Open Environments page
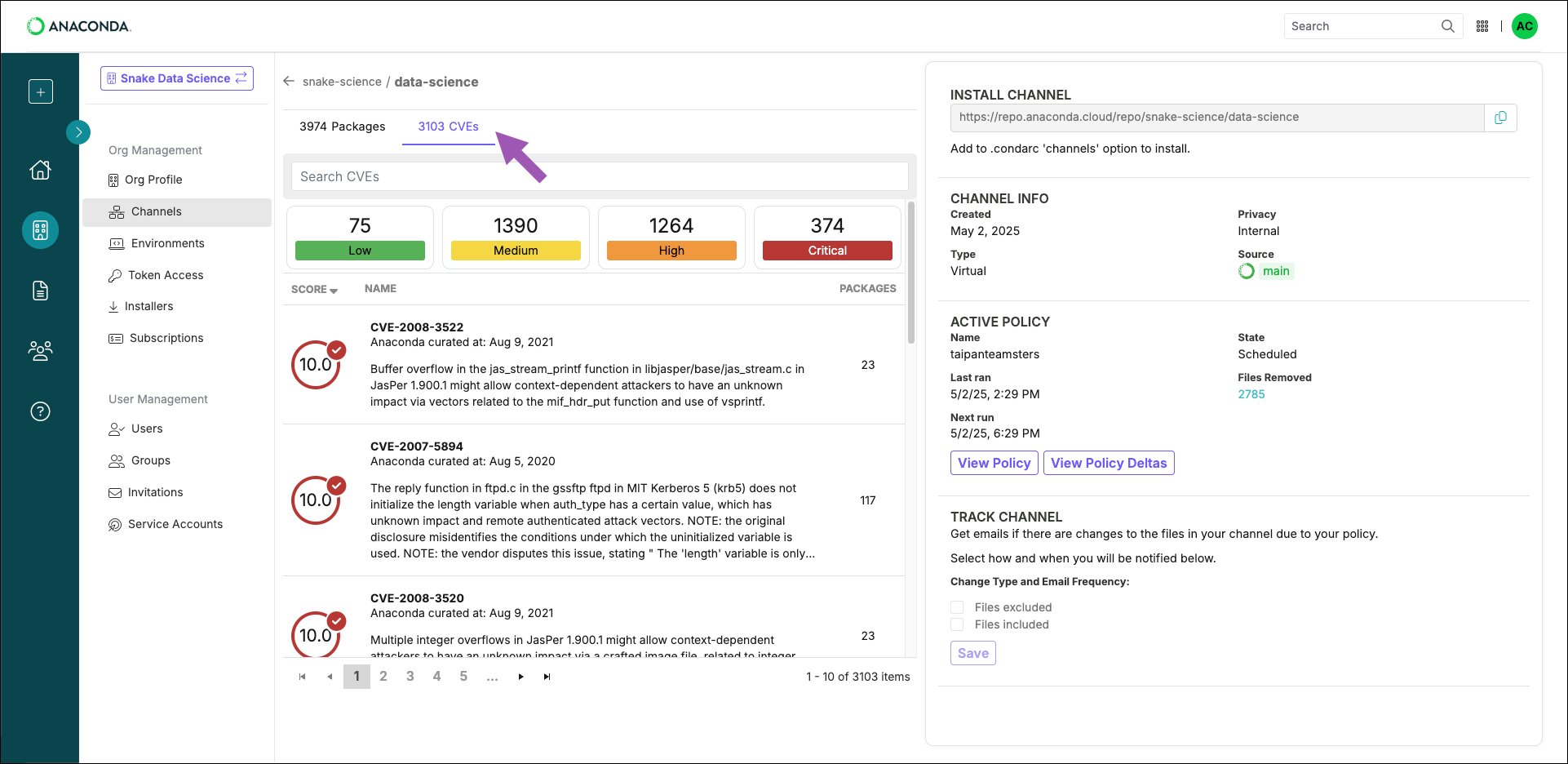Viewport: 1568px width, 764px height. [x=157, y=243]
